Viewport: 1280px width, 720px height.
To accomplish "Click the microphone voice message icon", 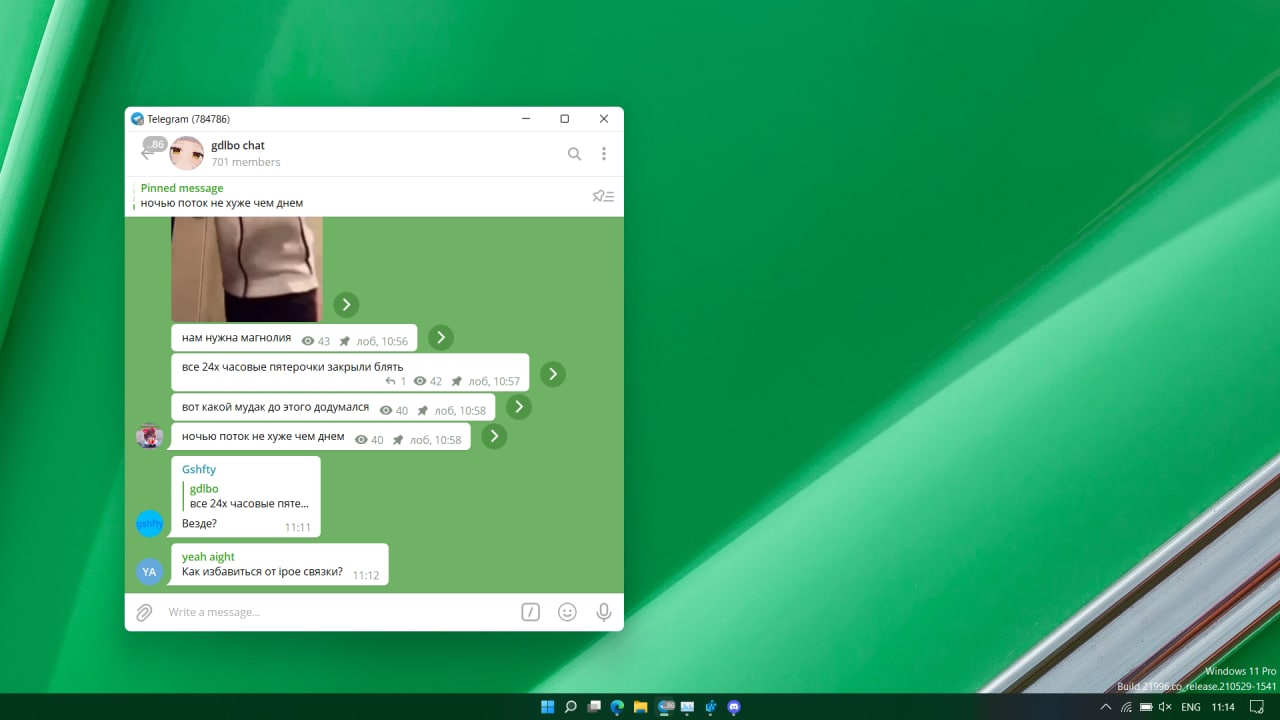I will point(604,612).
